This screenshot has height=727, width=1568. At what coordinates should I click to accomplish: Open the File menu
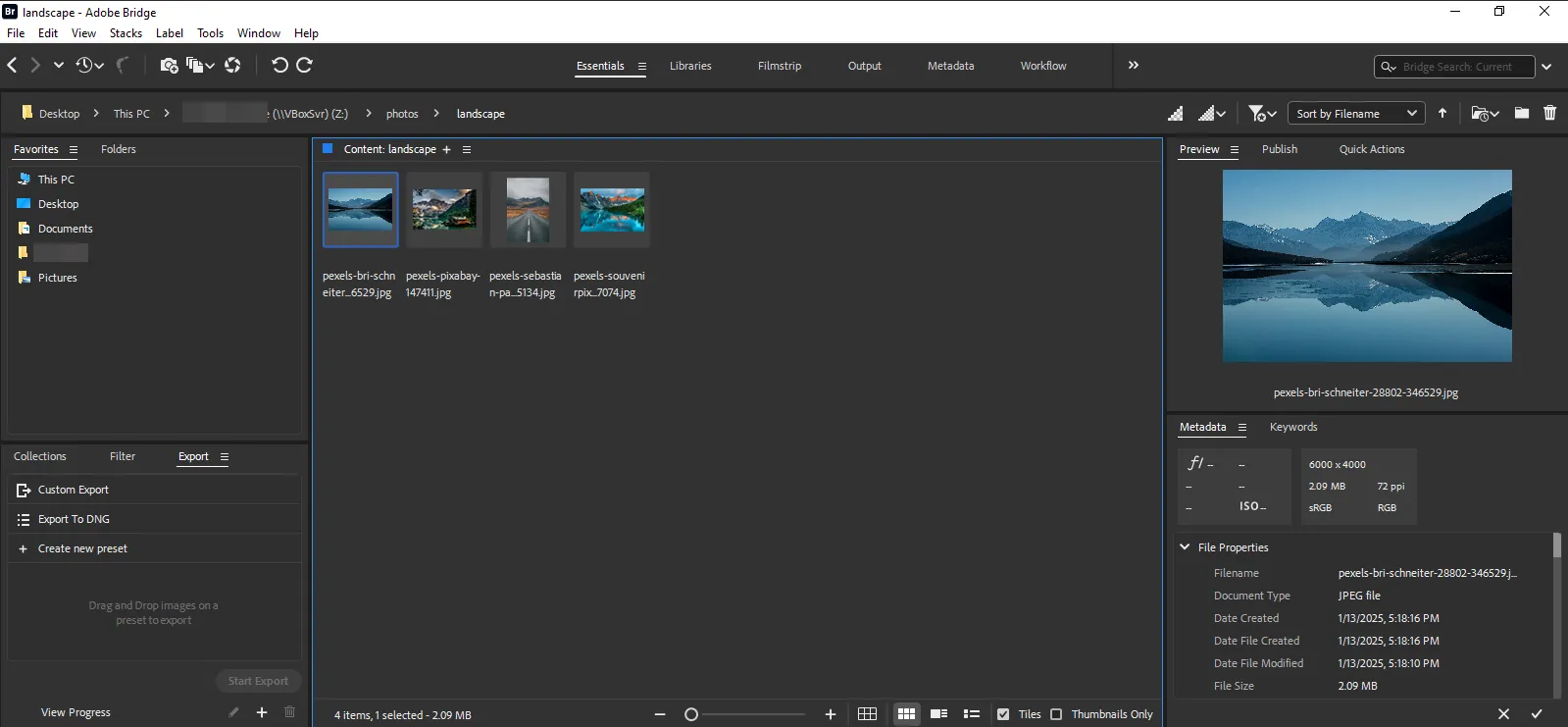pyautogui.click(x=17, y=33)
